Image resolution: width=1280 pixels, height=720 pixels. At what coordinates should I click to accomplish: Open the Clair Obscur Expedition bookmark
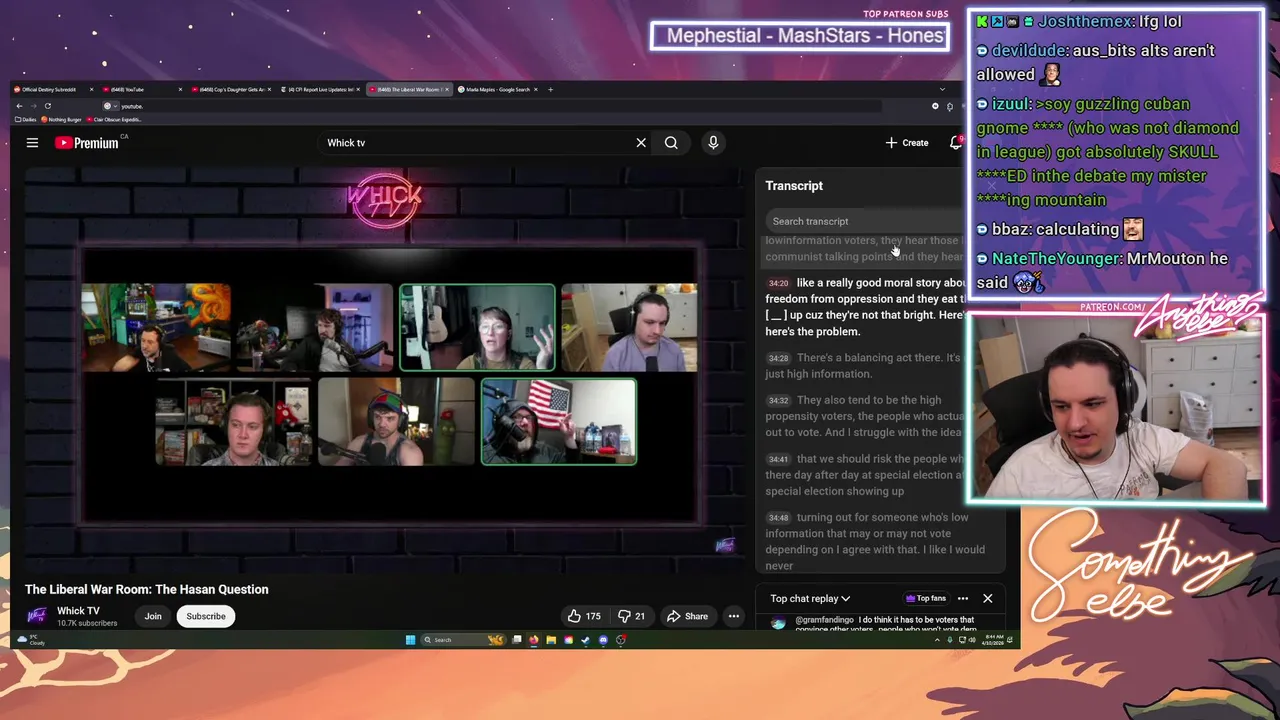pos(114,120)
